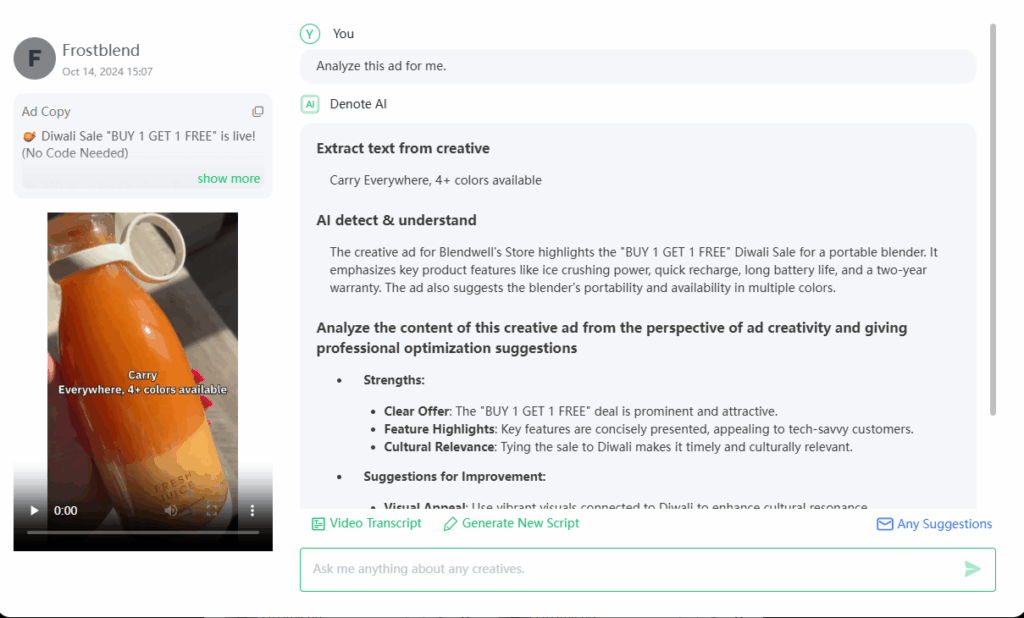The height and width of the screenshot is (618, 1024).
Task: Play the Frostblend ad video
Action: coord(35,510)
